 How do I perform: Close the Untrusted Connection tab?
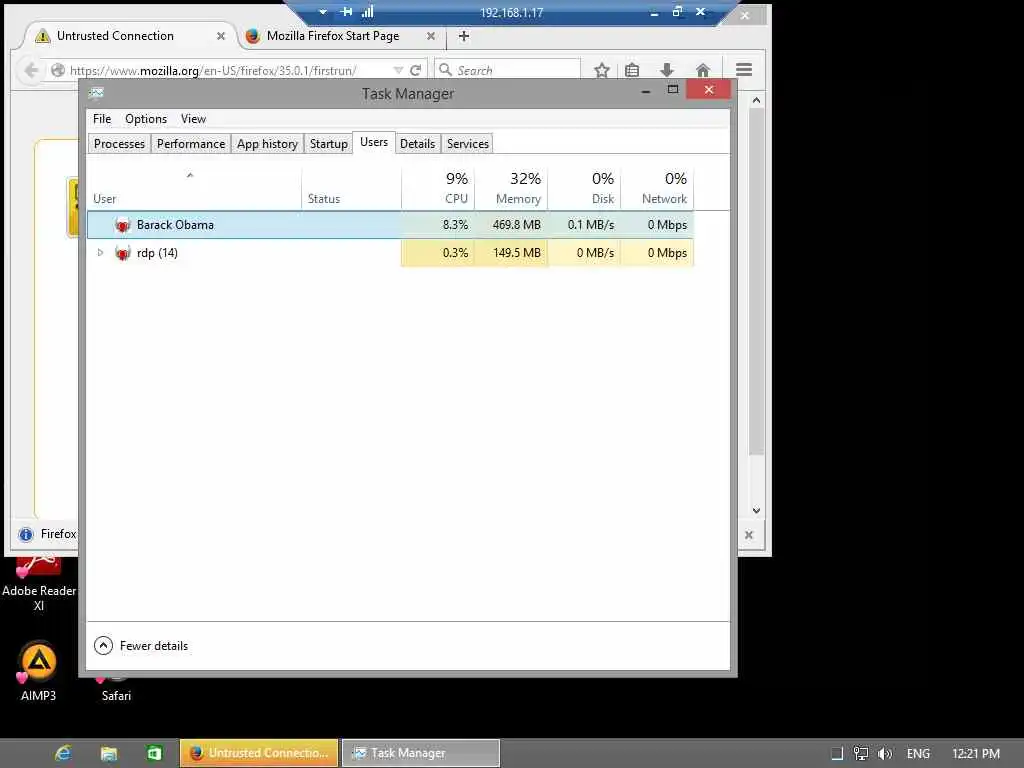[x=221, y=37]
